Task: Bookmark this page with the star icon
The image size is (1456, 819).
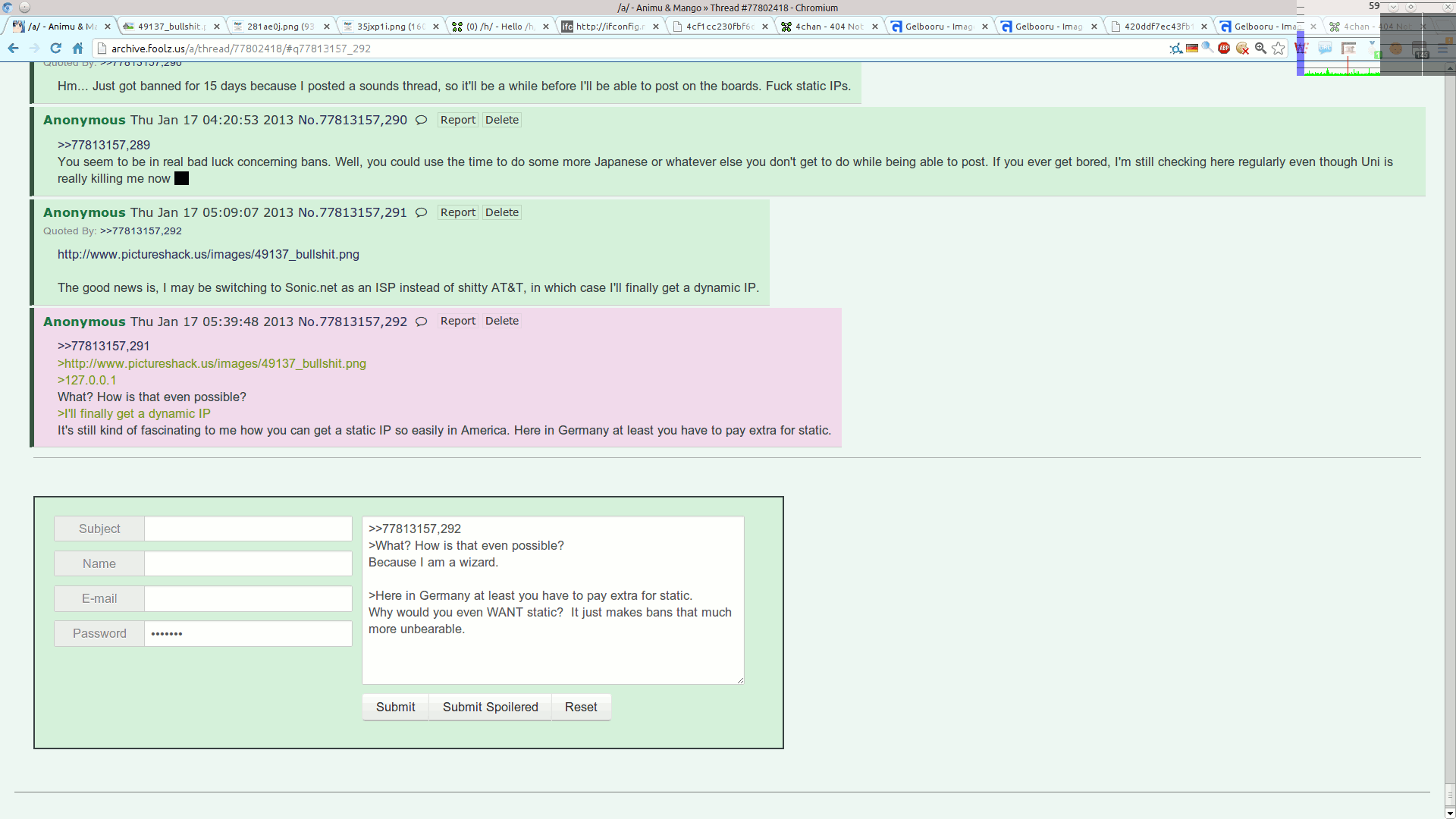Action: point(1279,49)
